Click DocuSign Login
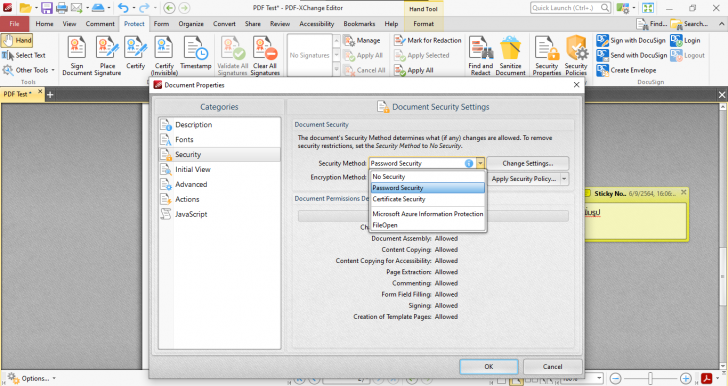The image size is (728, 386). (685, 40)
